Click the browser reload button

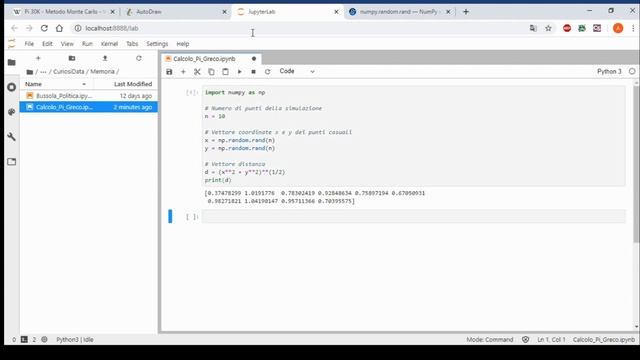coord(44,28)
